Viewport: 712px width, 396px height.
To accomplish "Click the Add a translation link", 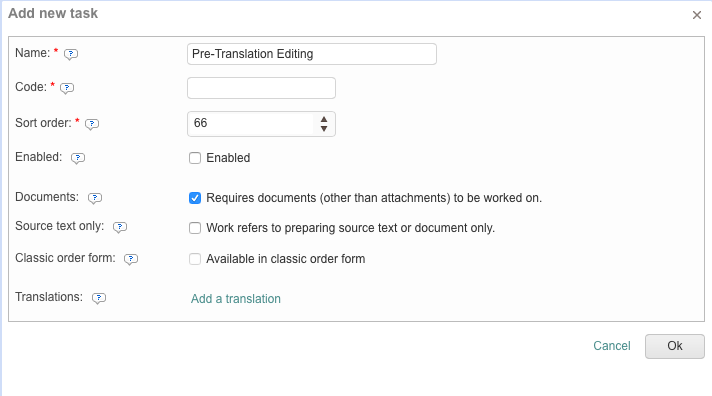I will tap(236, 299).
